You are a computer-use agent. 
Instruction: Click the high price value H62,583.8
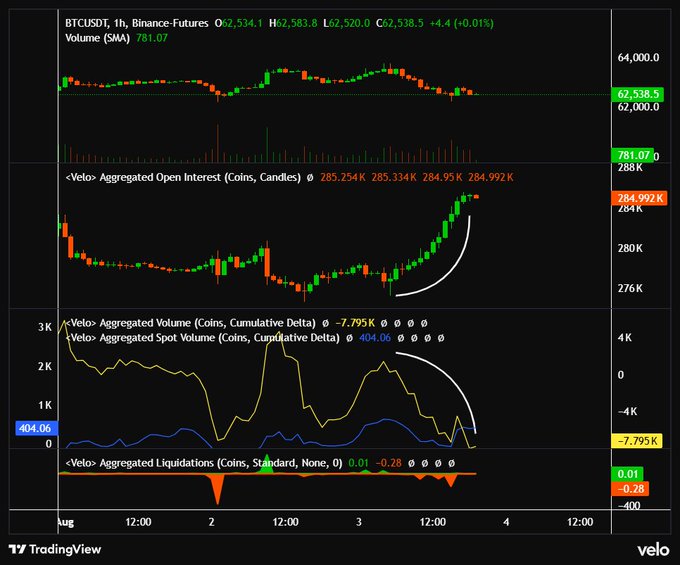coord(293,23)
